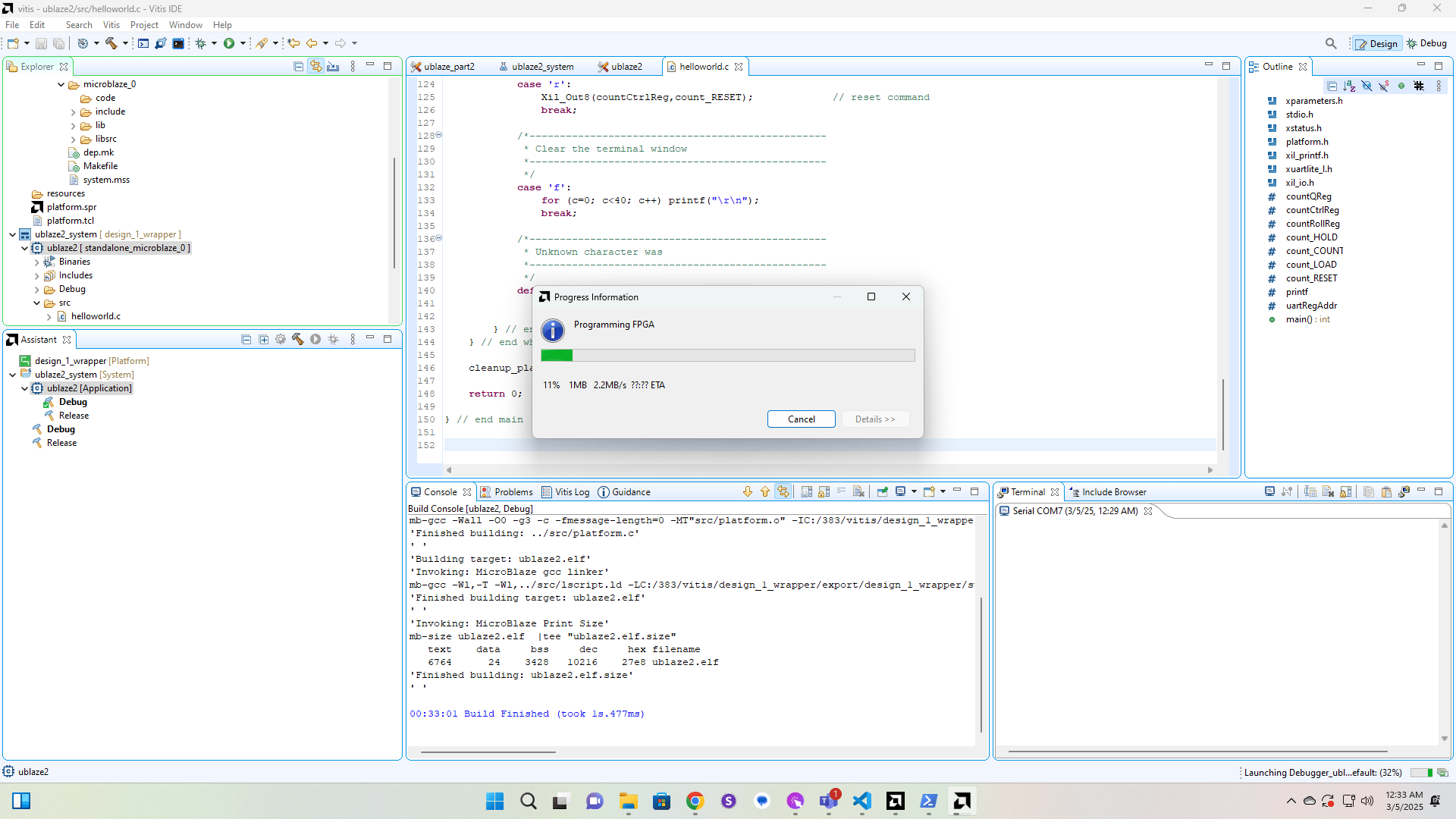The width and height of the screenshot is (1456, 819).
Task: Open the Project menu
Action: point(144,25)
